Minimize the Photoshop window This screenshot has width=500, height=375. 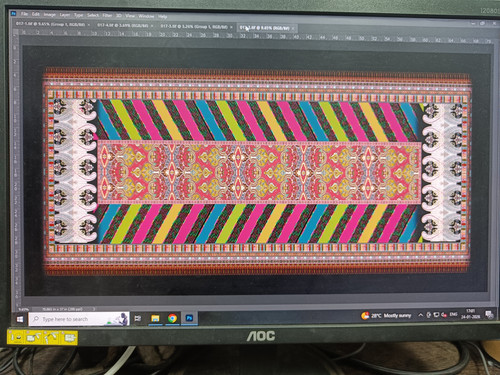[x=473, y=23]
